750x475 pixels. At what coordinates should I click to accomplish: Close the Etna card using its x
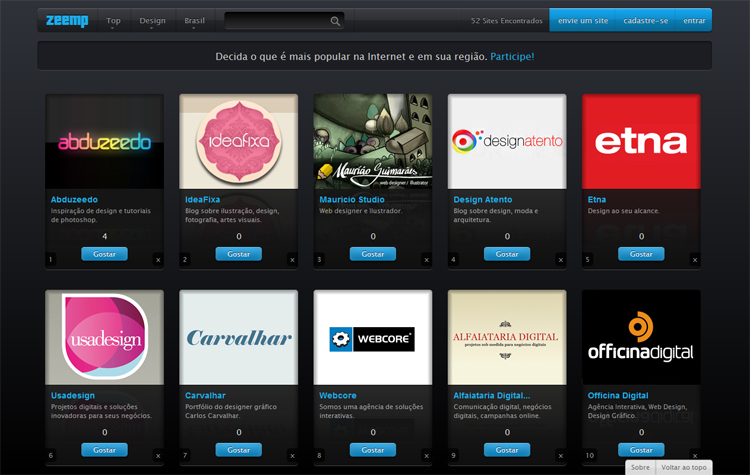point(695,260)
